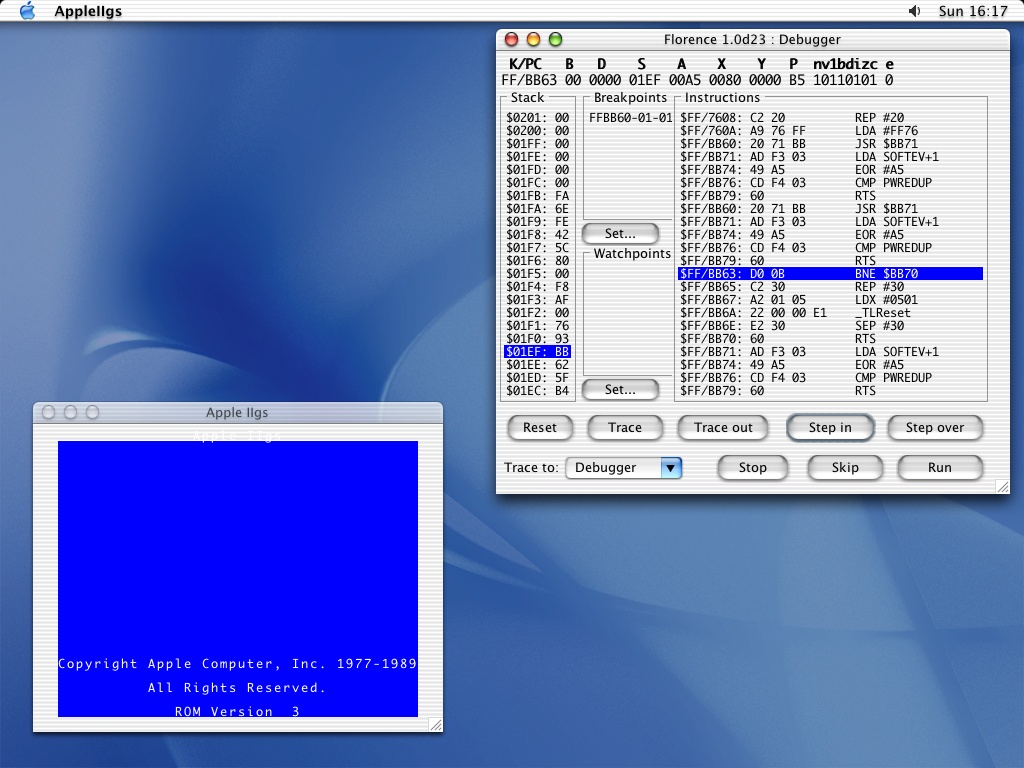This screenshot has width=1024, height=768.
Task: Click the Apple IIgs window resize handle
Action: click(x=436, y=725)
